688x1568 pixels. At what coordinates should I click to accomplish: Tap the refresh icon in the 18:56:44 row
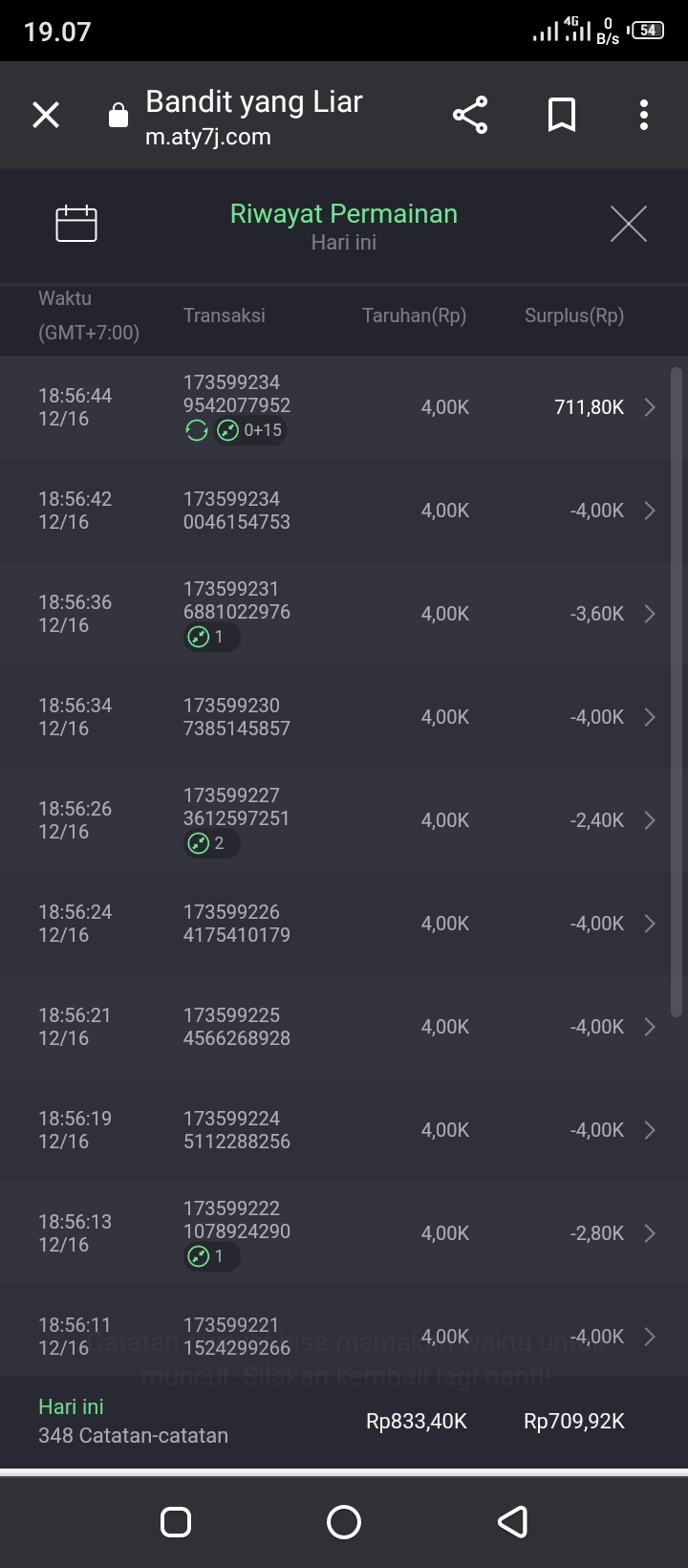pos(196,430)
